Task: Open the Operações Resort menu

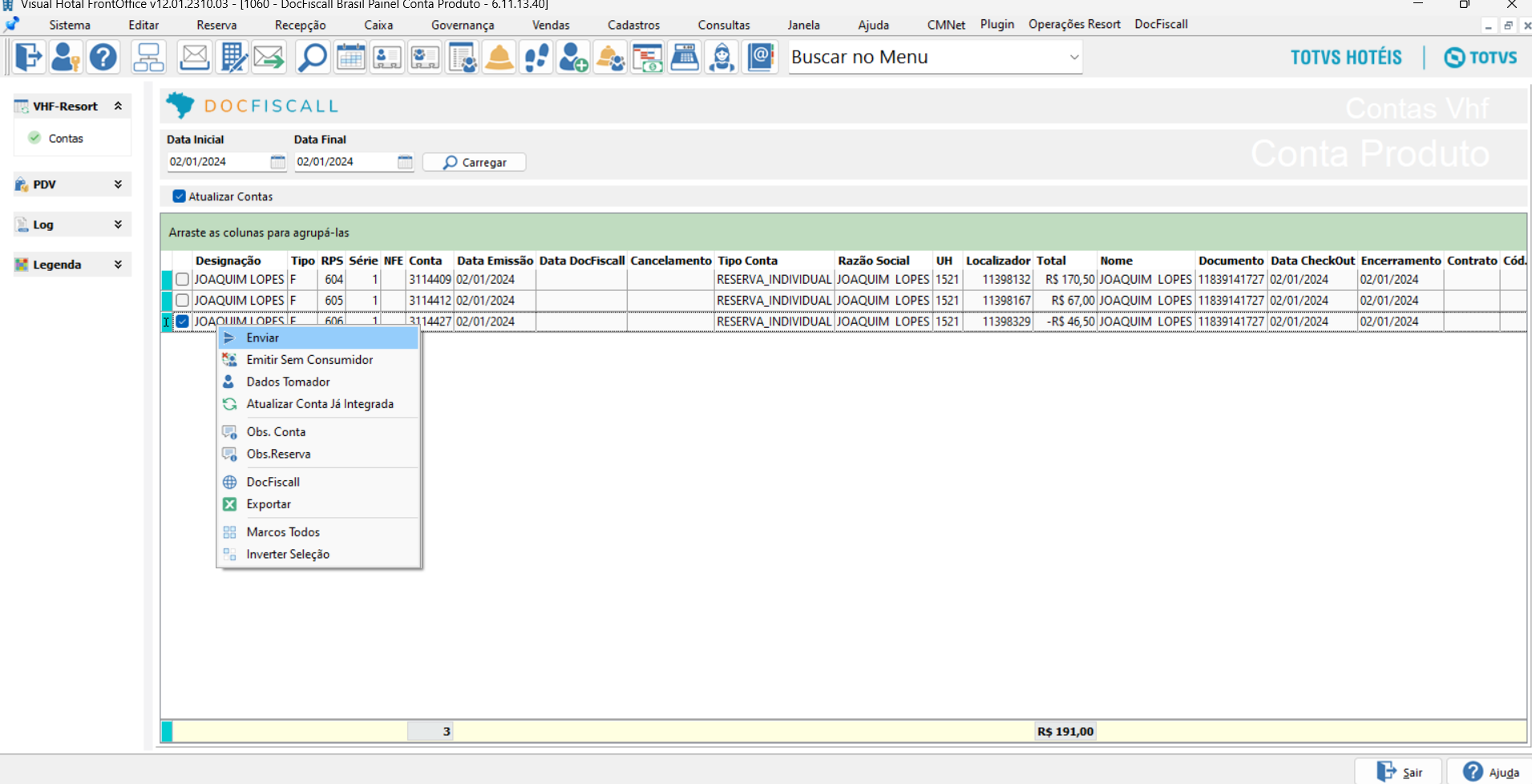Action: 1074,24
